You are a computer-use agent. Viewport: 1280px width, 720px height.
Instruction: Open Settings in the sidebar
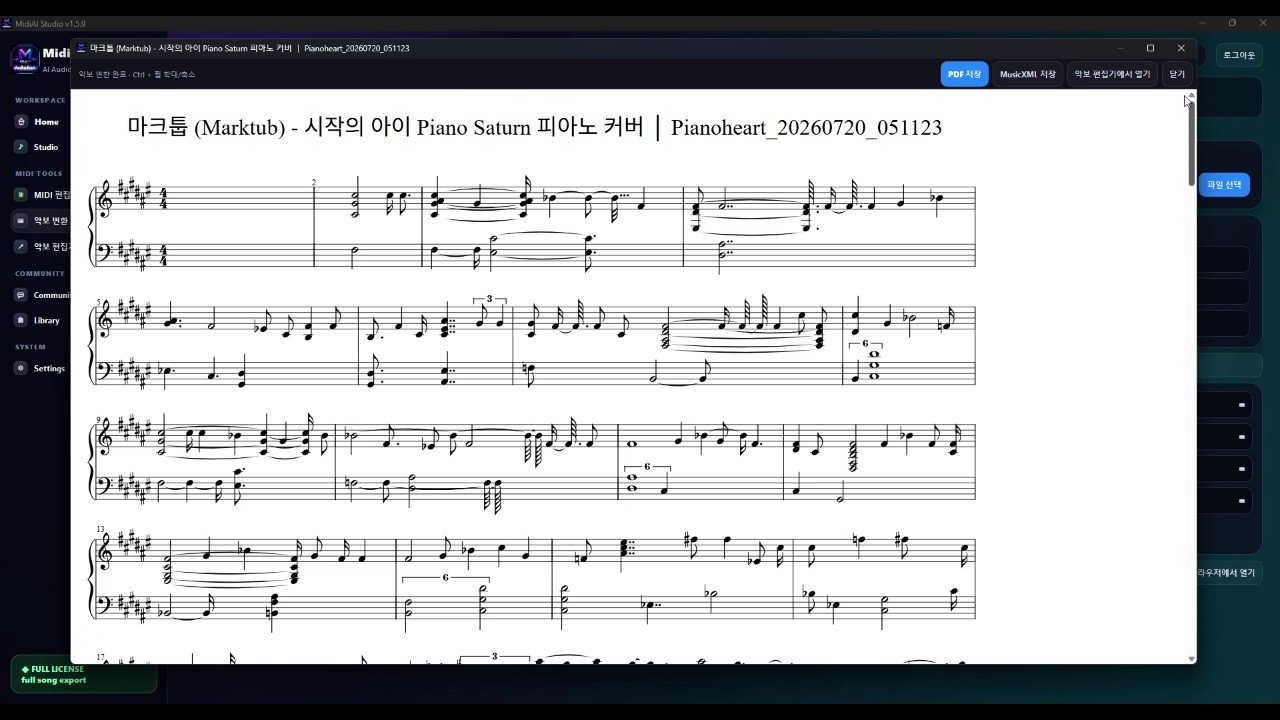[40, 368]
